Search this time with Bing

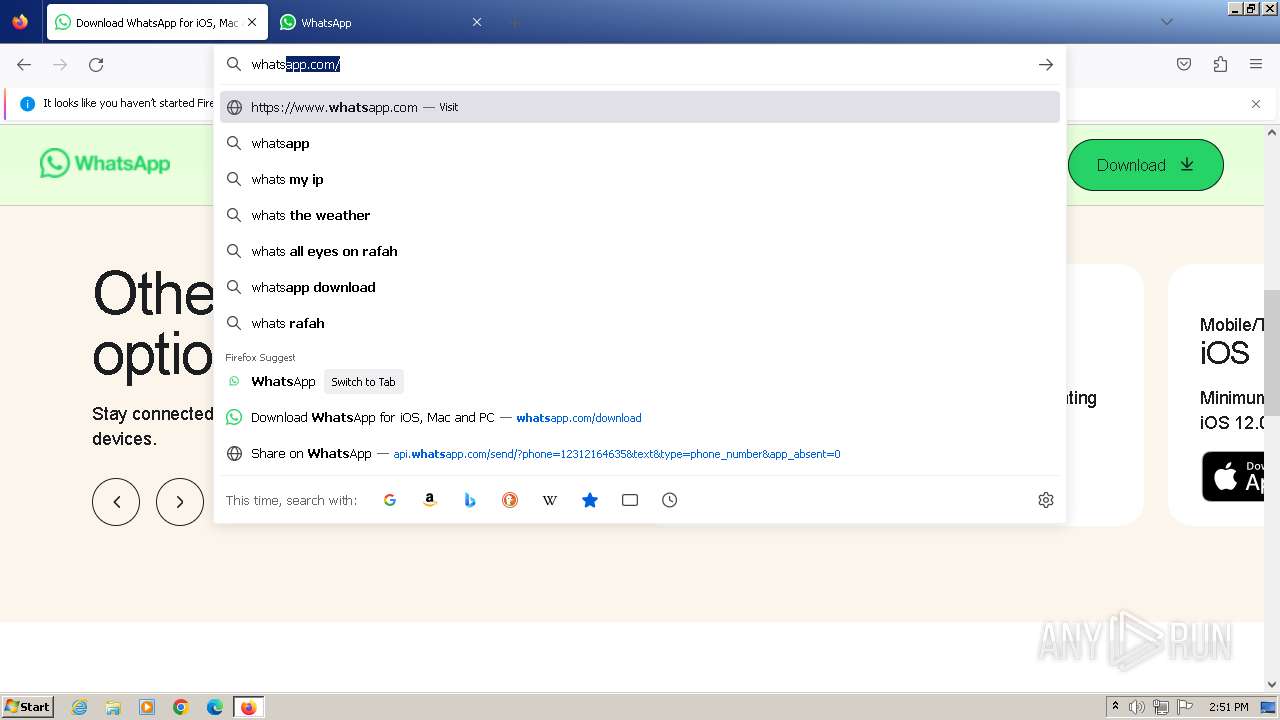pos(470,500)
